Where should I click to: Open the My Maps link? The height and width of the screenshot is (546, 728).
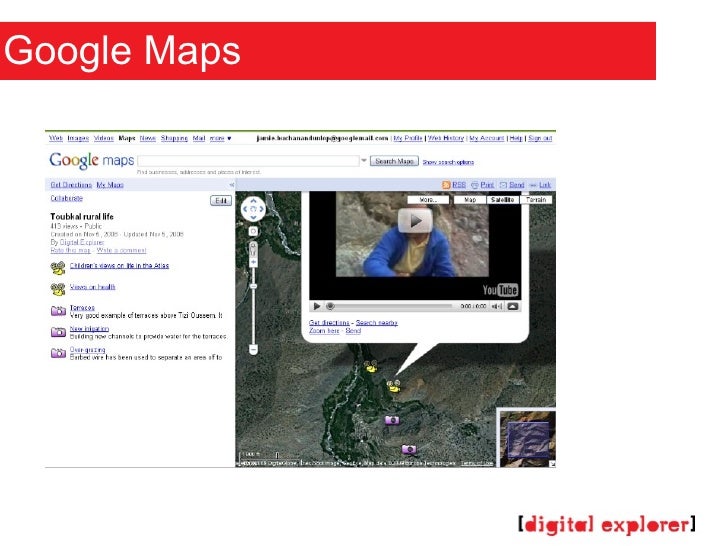click(x=110, y=185)
